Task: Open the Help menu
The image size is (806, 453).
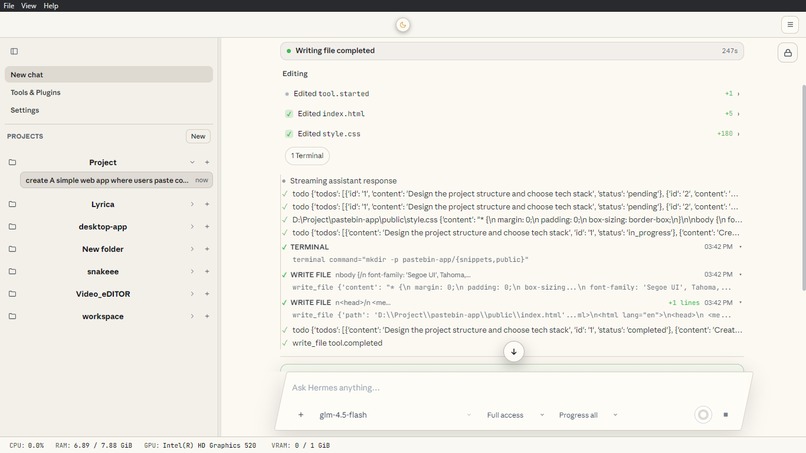Action: click(x=50, y=6)
